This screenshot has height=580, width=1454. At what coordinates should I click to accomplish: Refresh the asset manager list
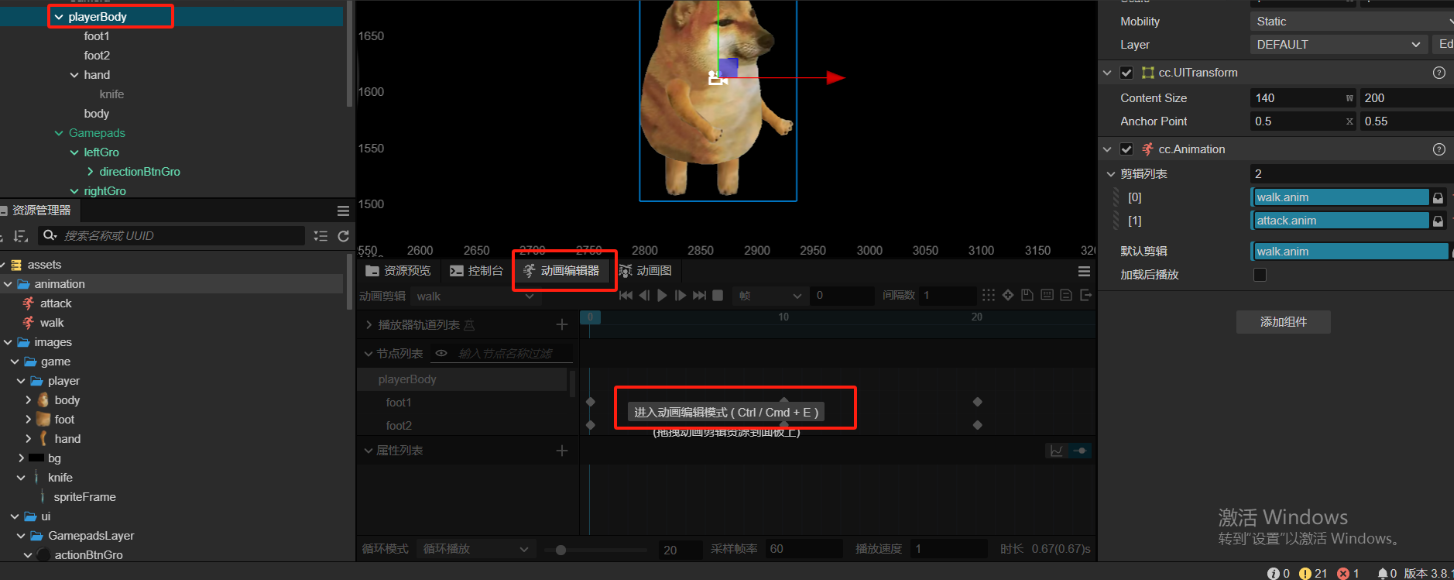pos(343,236)
